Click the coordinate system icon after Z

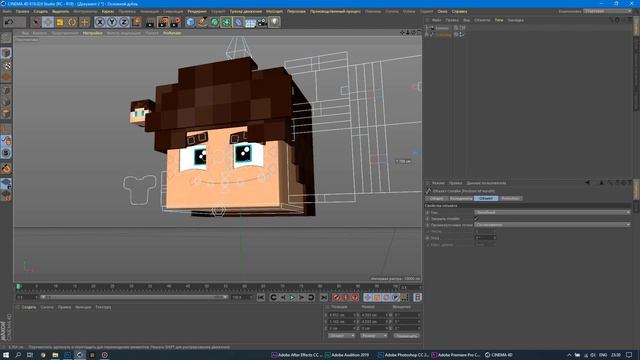tap(137, 22)
